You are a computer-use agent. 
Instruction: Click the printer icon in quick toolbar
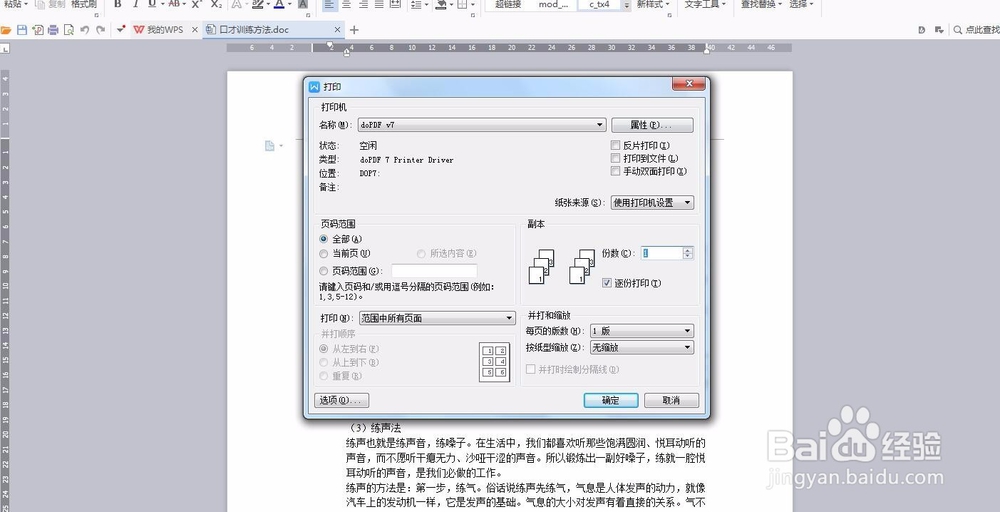53,30
